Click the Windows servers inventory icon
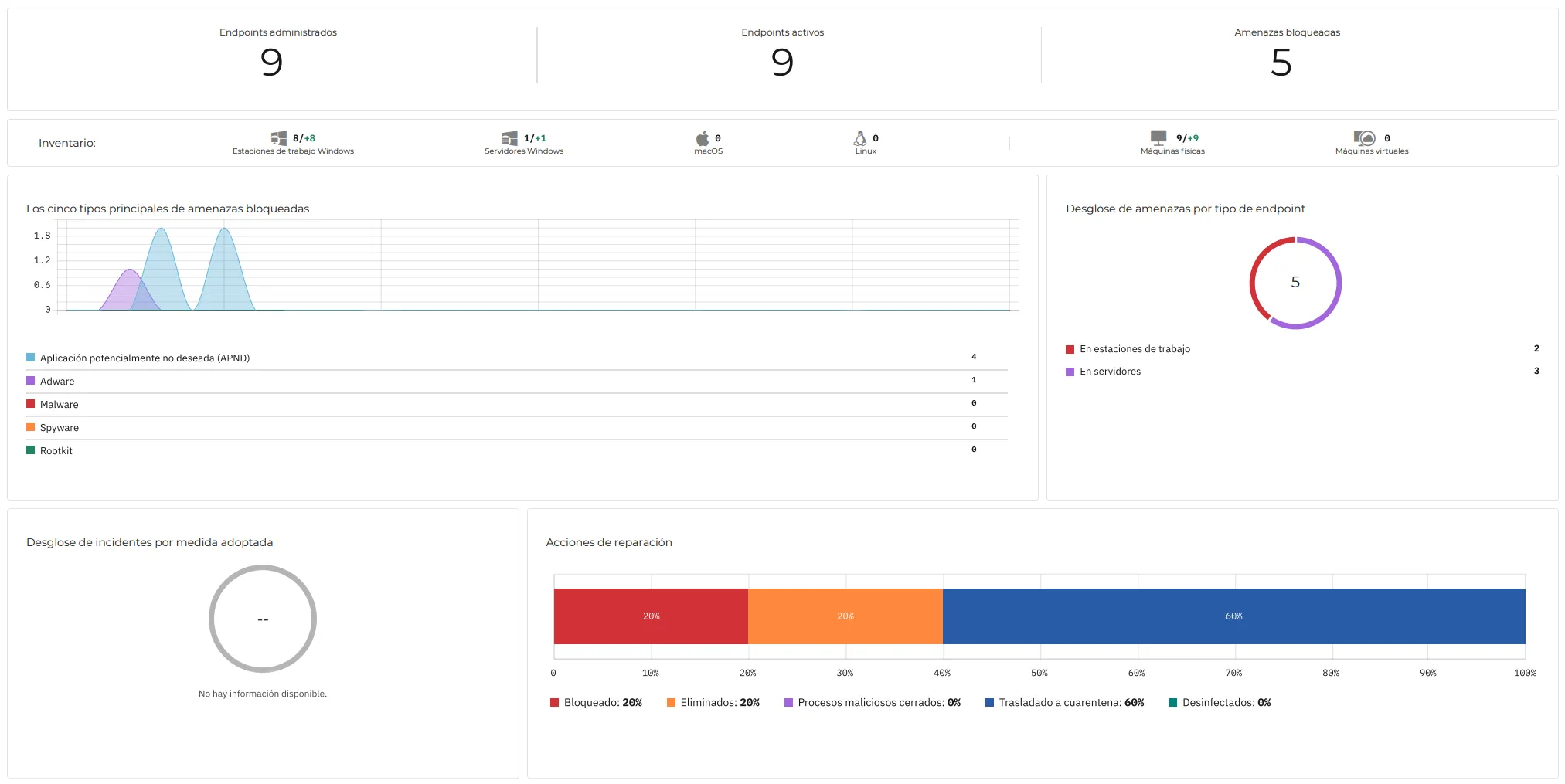This screenshot has width=1565, height=784. click(510, 138)
